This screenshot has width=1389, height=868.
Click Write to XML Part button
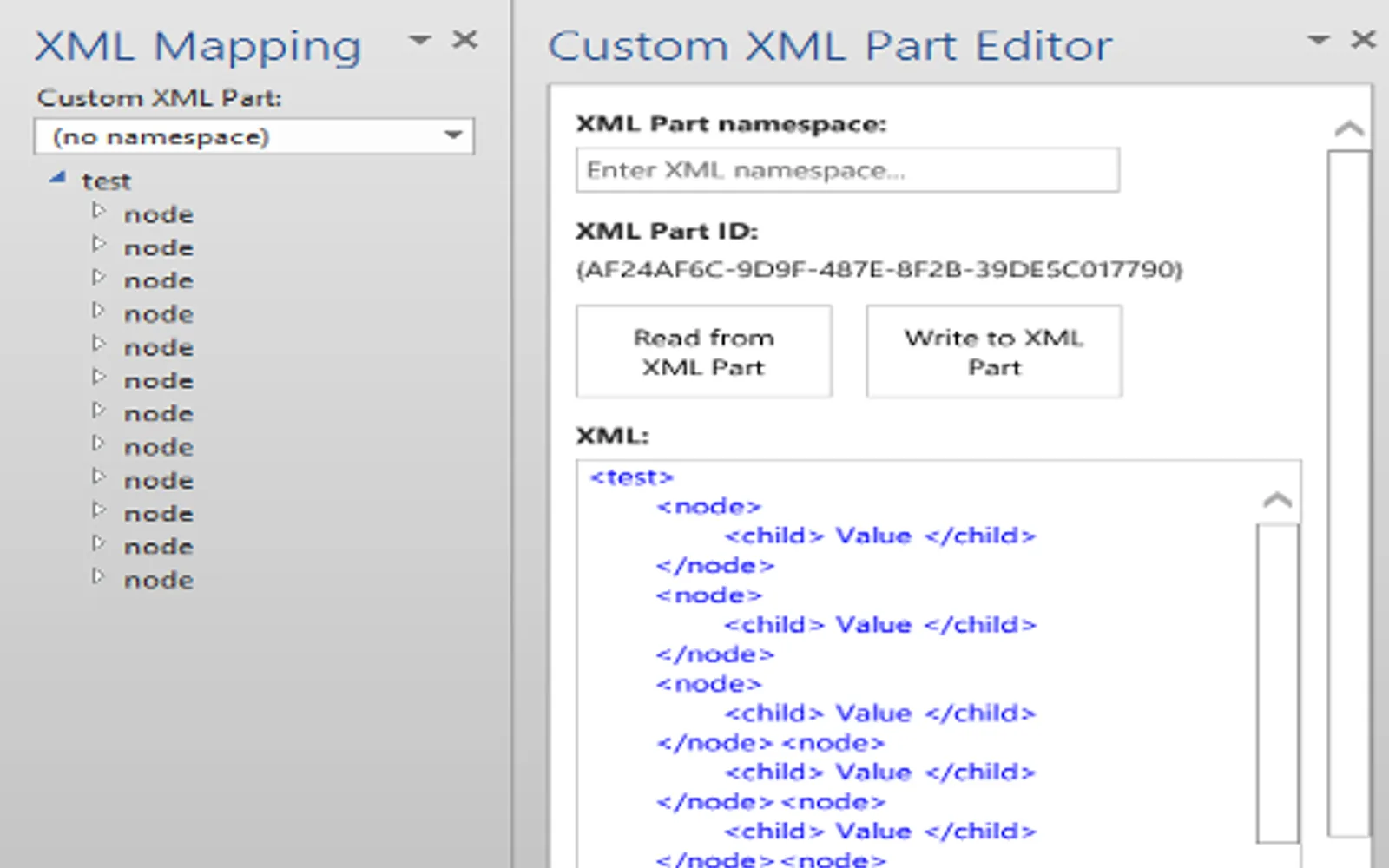[x=994, y=352]
